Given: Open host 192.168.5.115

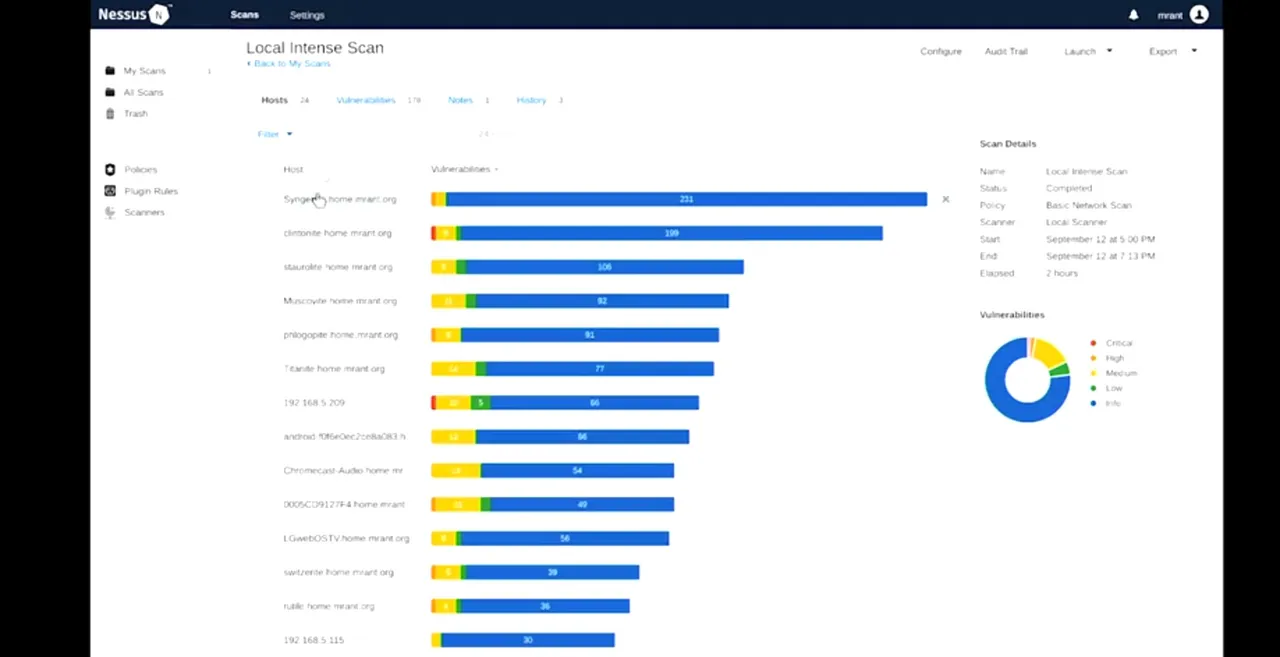Looking at the screenshot, I should [x=314, y=640].
